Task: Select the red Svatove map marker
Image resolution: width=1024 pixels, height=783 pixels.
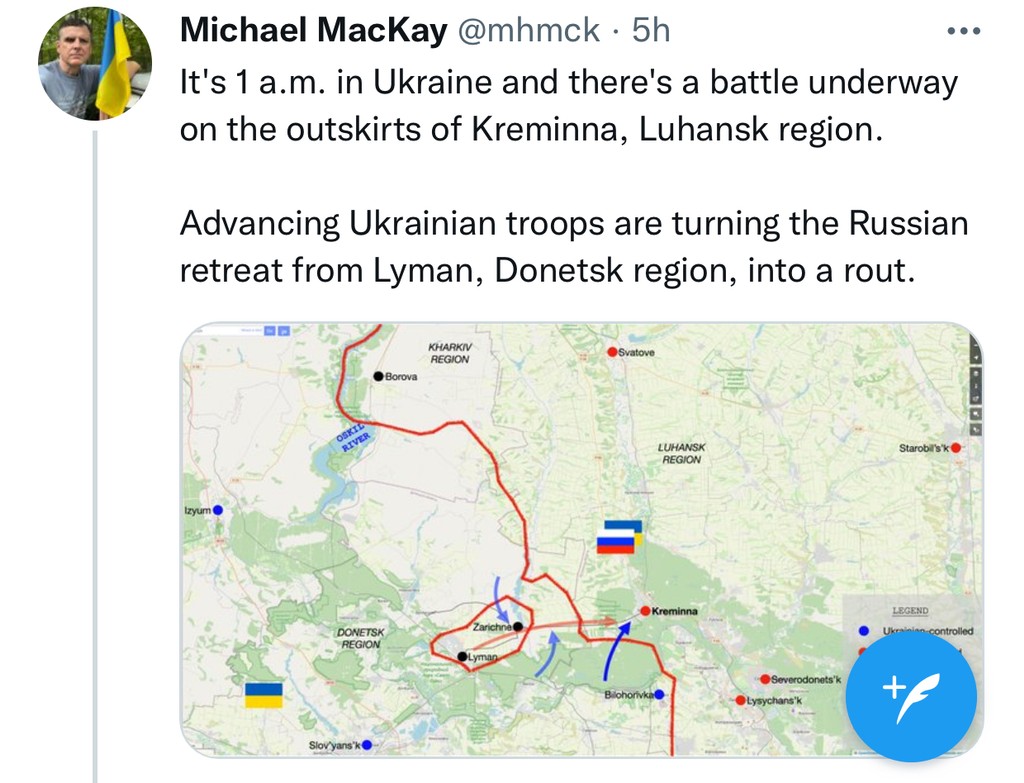Action: click(612, 352)
